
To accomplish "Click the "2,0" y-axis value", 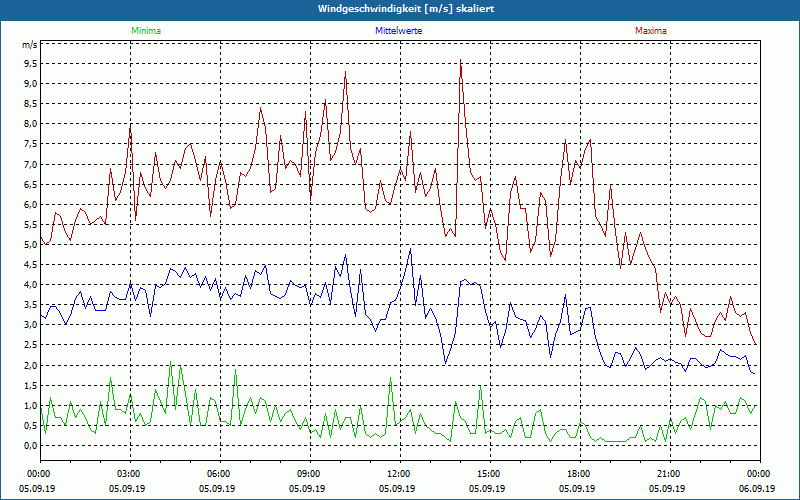I will coord(31,365).
